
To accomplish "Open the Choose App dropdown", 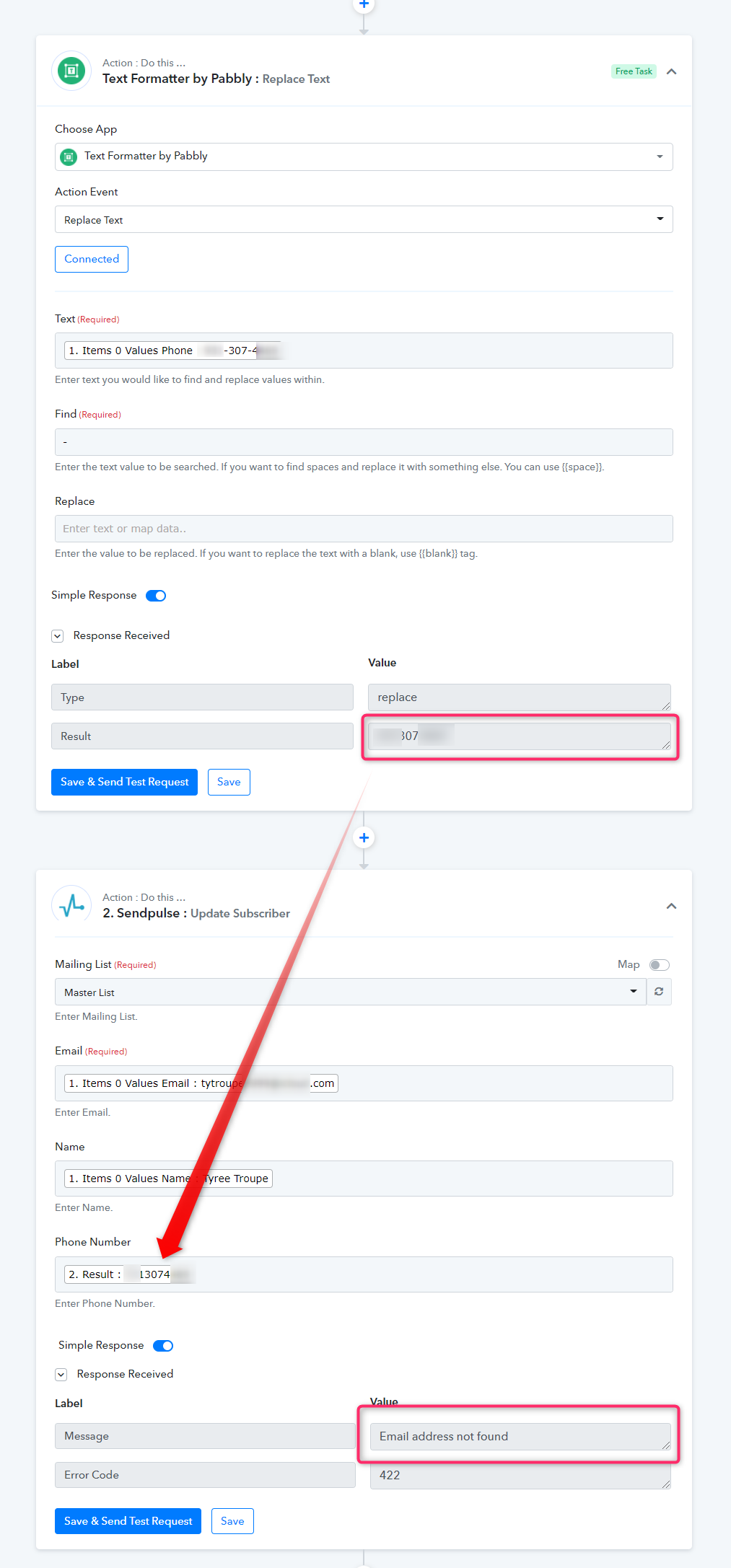I will click(364, 157).
